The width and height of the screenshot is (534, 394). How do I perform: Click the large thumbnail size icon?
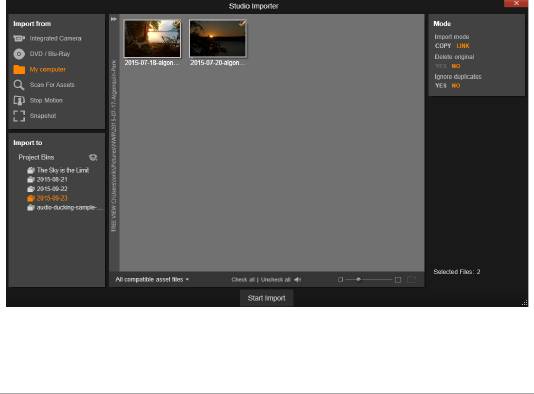pyautogui.click(x=398, y=280)
